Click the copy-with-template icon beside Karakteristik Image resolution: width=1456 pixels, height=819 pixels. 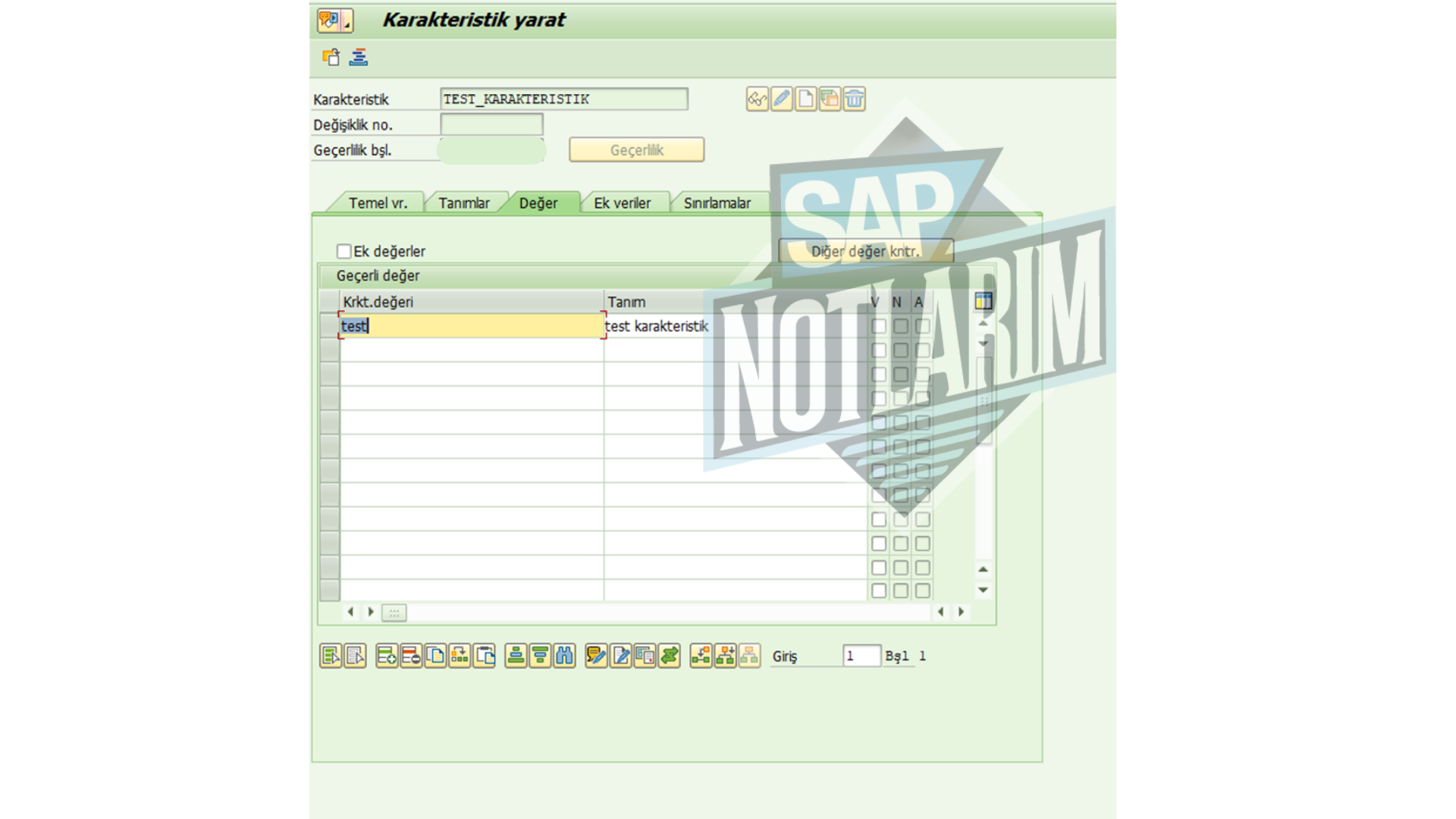click(830, 99)
